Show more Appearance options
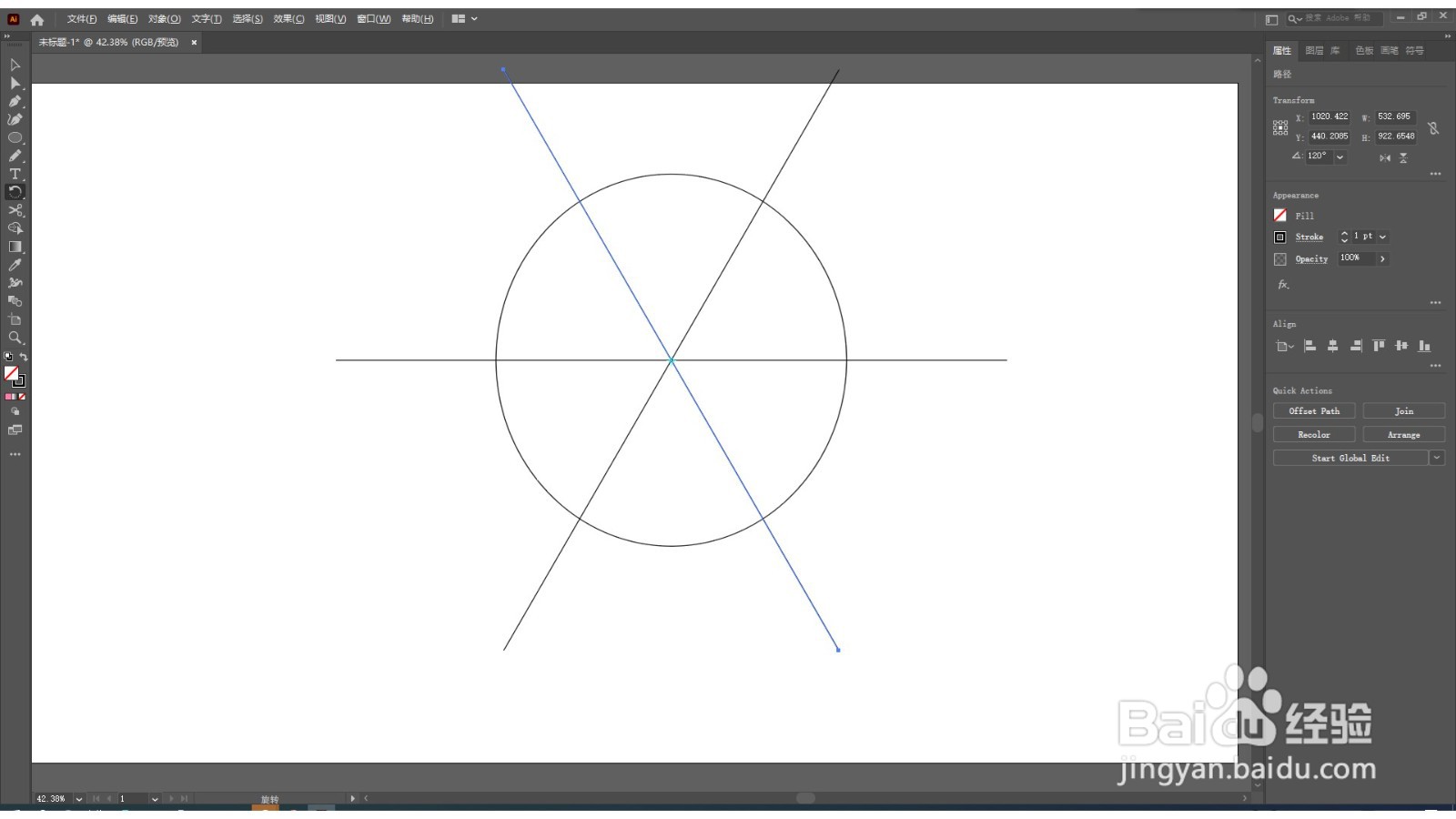1456x819 pixels. pyautogui.click(x=1435, y=302)
